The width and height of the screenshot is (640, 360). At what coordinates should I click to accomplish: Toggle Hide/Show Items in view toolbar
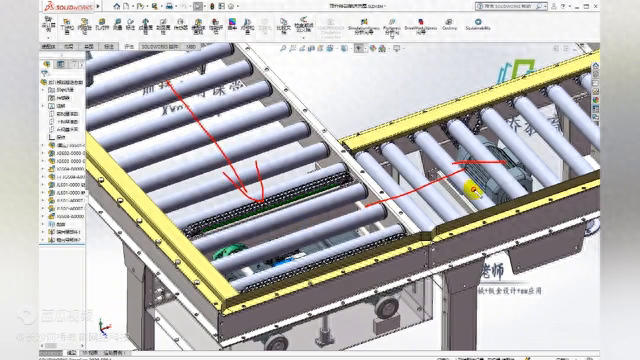[x=358, y=49]
